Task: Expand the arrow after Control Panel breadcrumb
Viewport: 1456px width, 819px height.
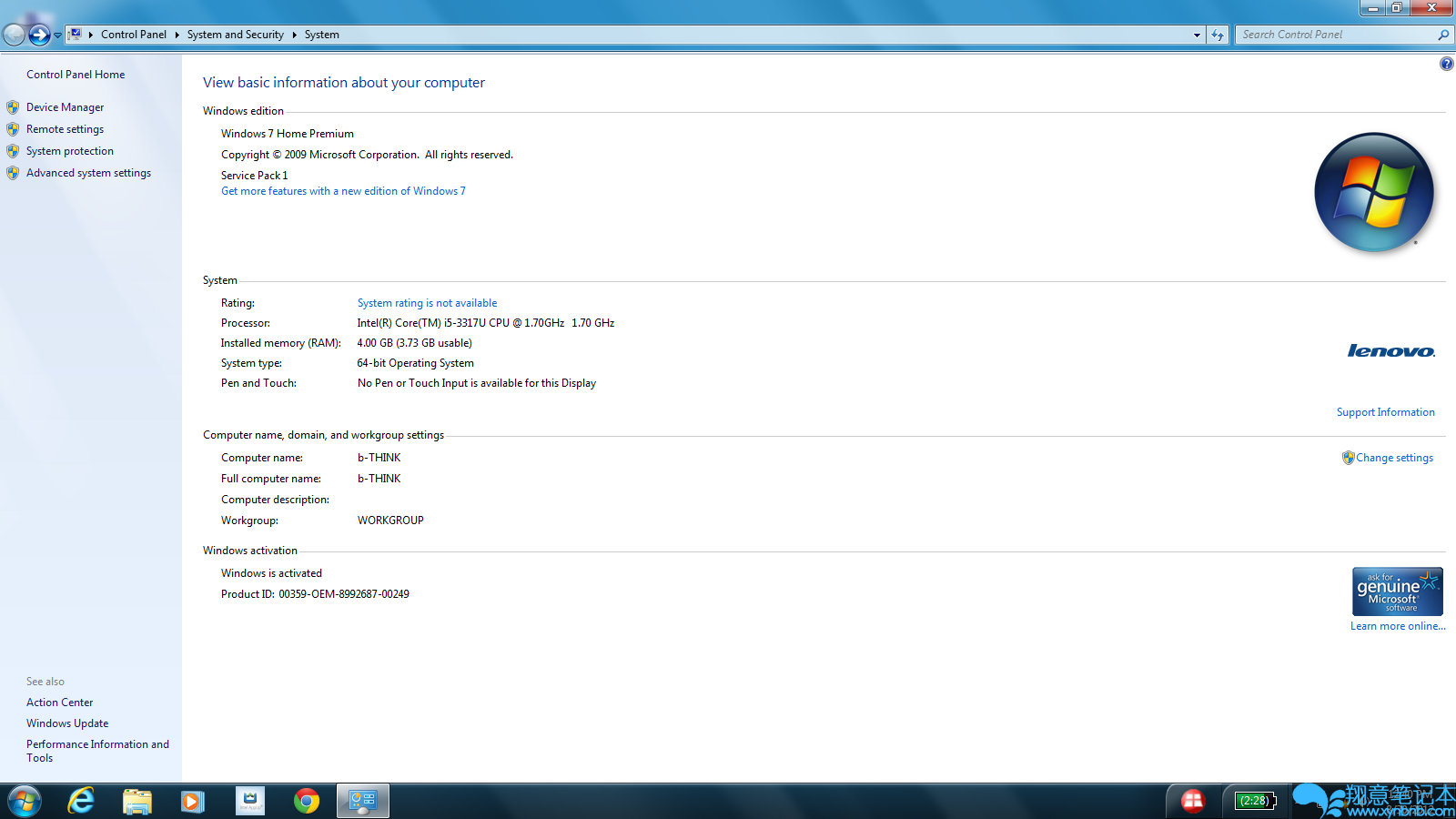Action: (x=177, y=35)
